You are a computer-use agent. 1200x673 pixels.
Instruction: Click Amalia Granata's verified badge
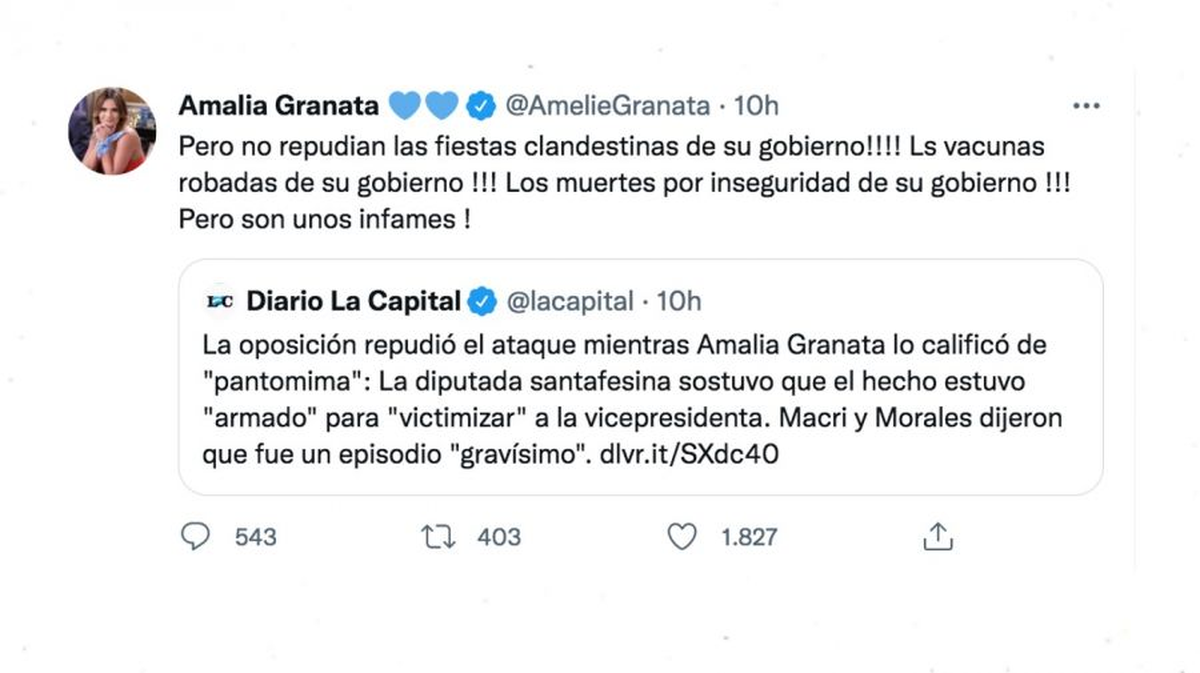click(x=481, y=105)
